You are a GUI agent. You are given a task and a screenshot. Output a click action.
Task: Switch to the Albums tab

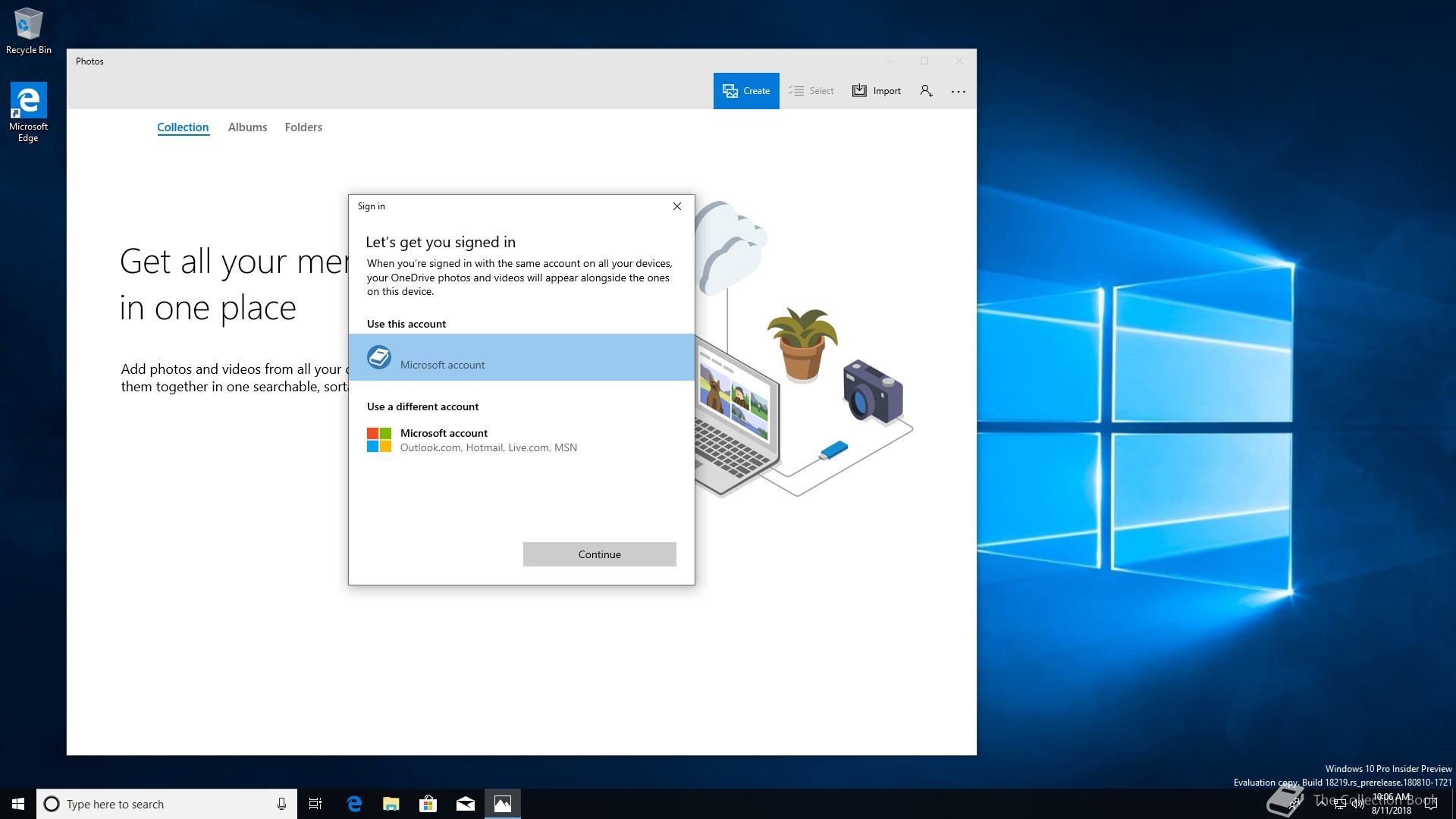247,127
